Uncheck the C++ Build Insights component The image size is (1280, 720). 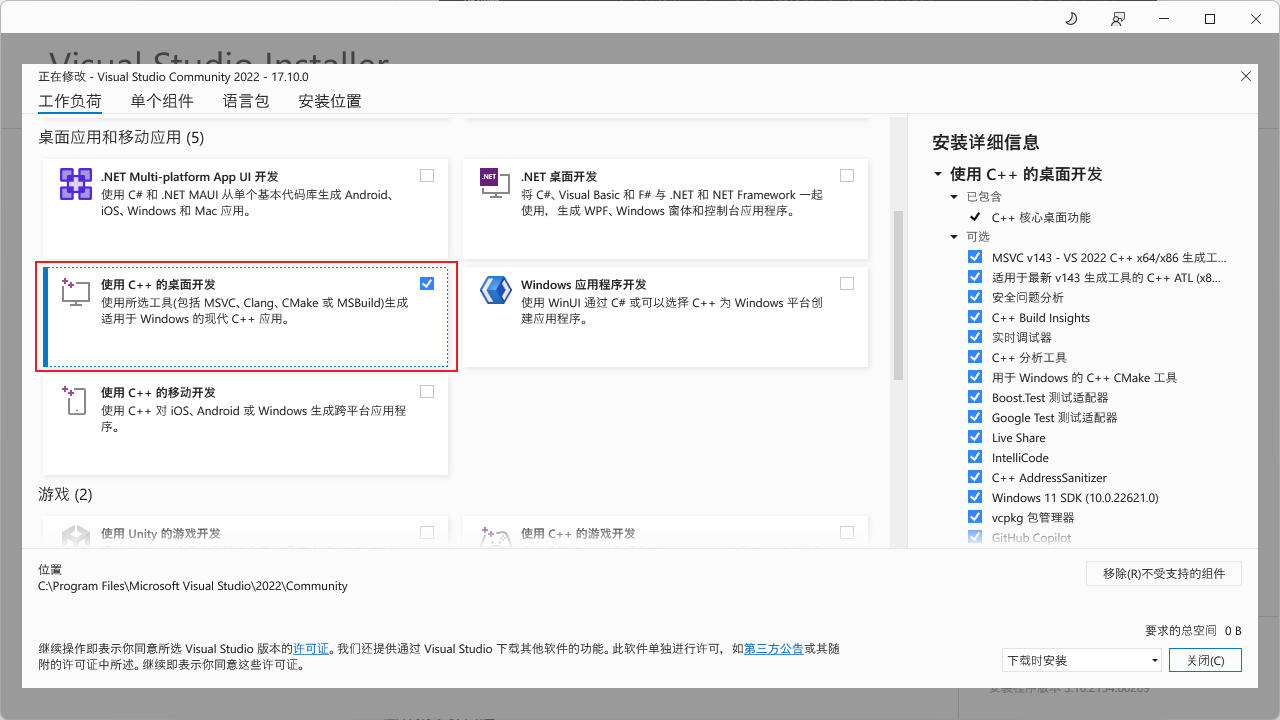pos(975,317)
